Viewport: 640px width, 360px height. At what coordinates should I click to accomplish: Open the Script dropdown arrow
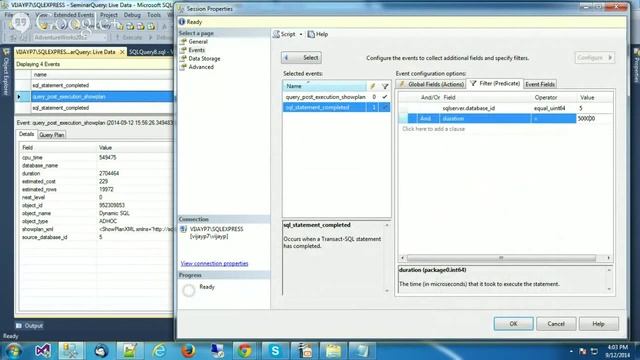[301, 34]
